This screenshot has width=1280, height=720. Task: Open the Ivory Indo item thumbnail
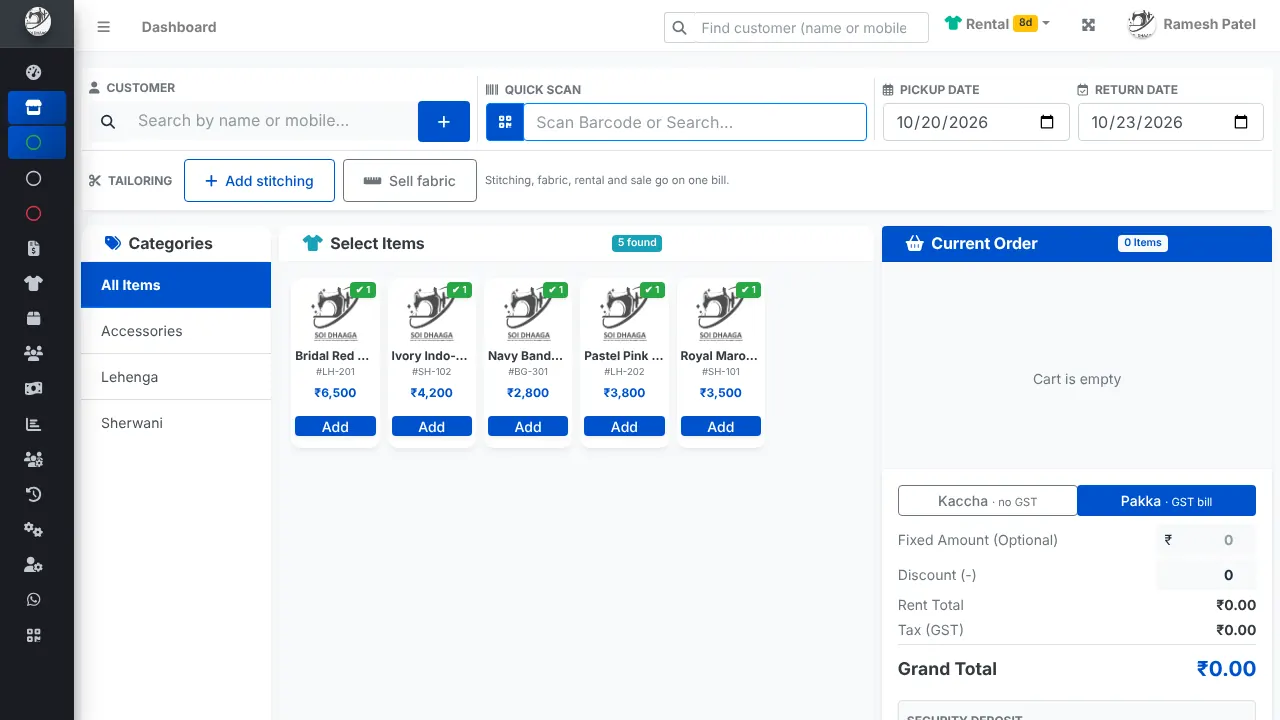pyautogui.click(x=431, y=312)
